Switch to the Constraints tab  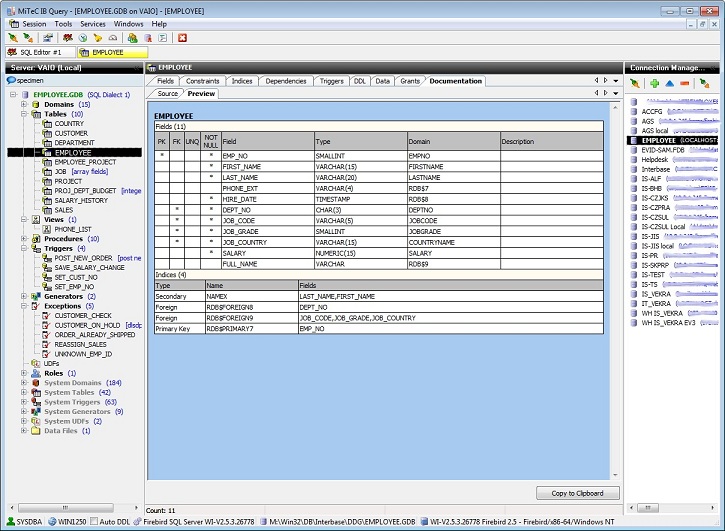click(202, 81)
